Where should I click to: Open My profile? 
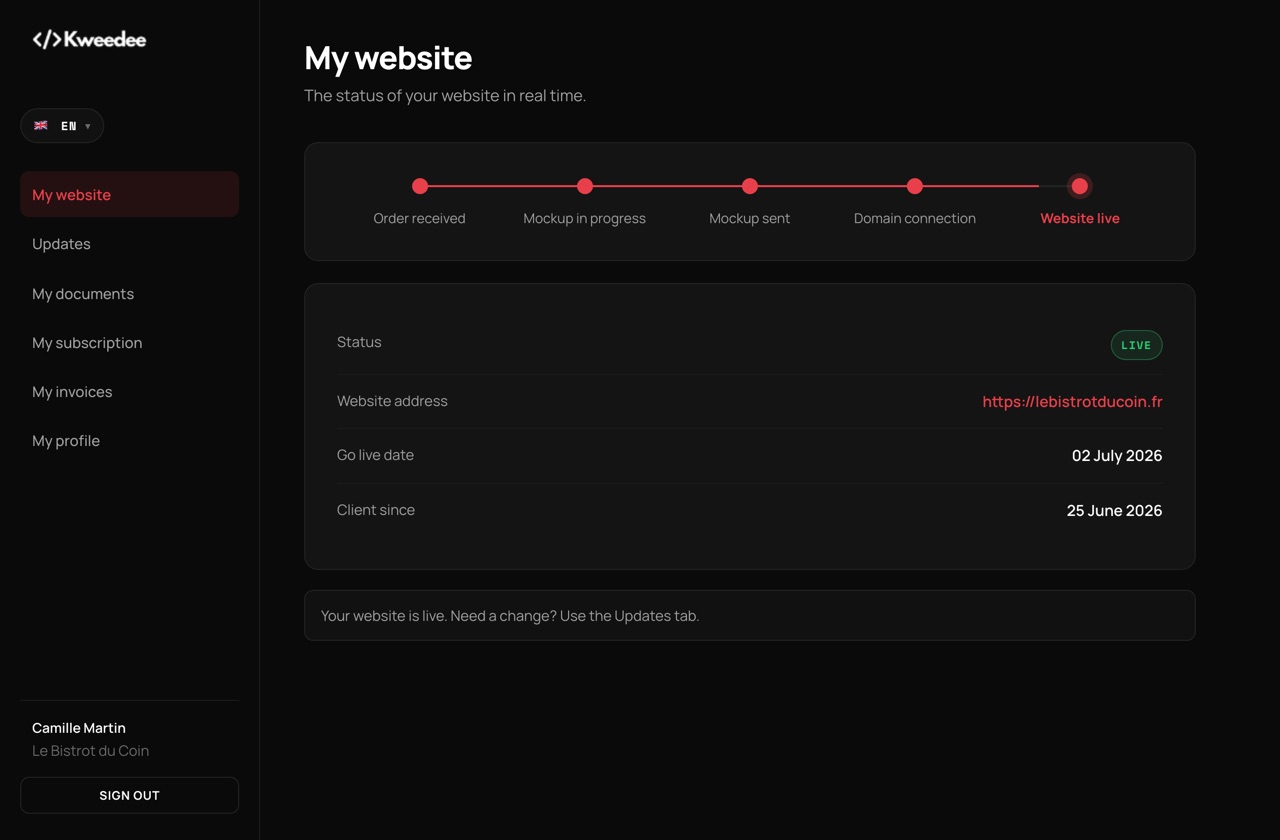click(129, 441)
